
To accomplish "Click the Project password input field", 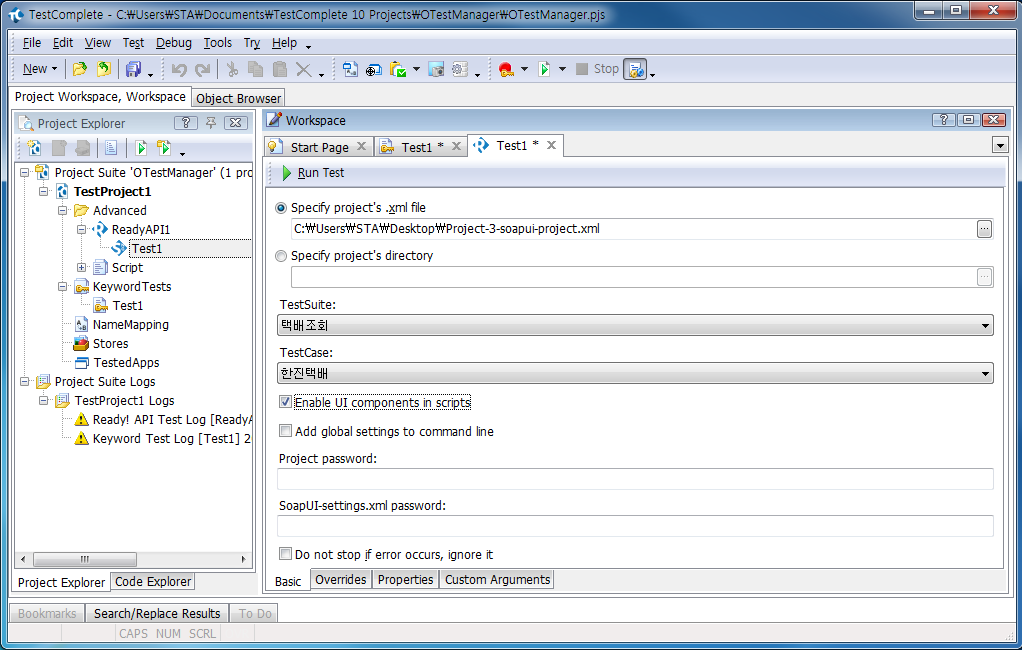I will point(635,479).
